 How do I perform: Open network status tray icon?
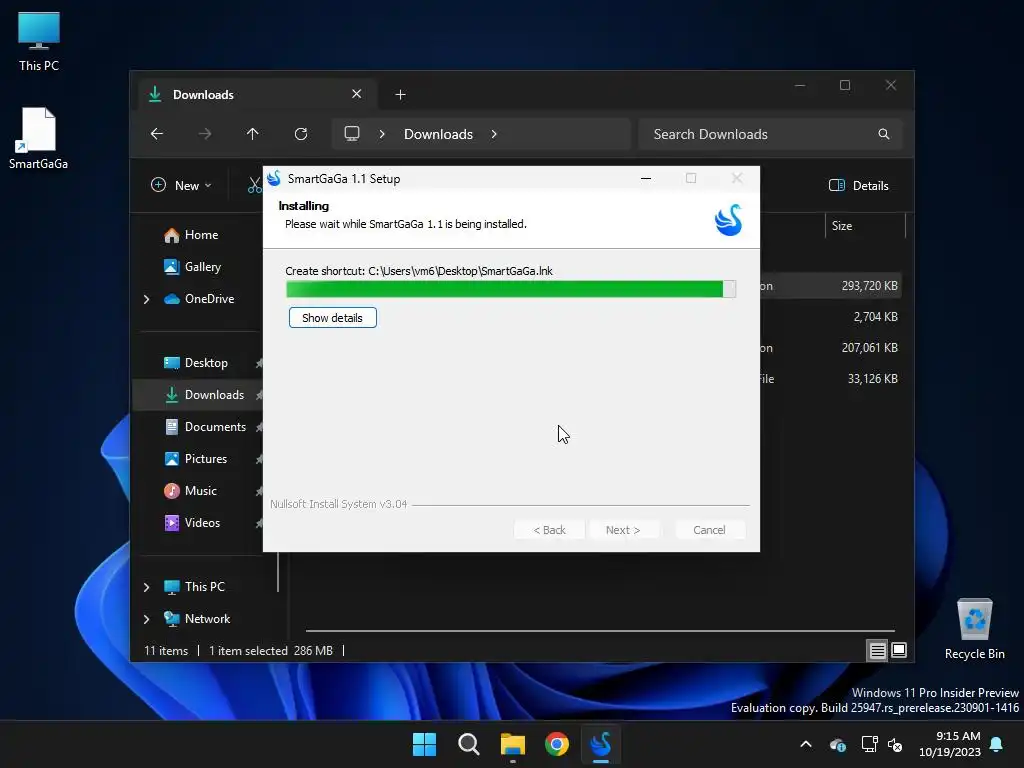click(x=869, y=744)
